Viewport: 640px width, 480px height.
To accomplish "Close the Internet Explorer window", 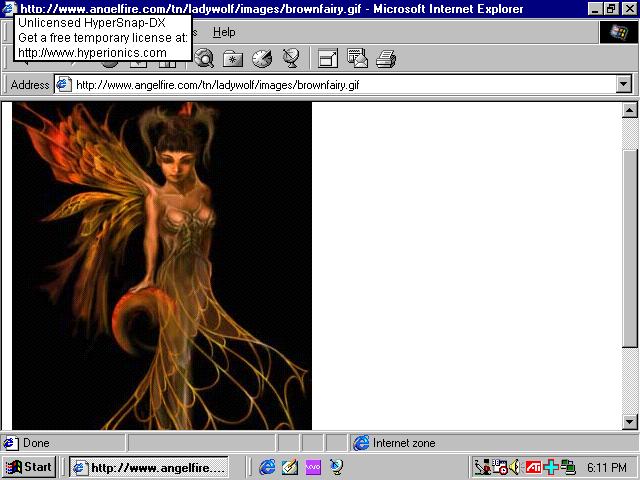I will (629, 9).
